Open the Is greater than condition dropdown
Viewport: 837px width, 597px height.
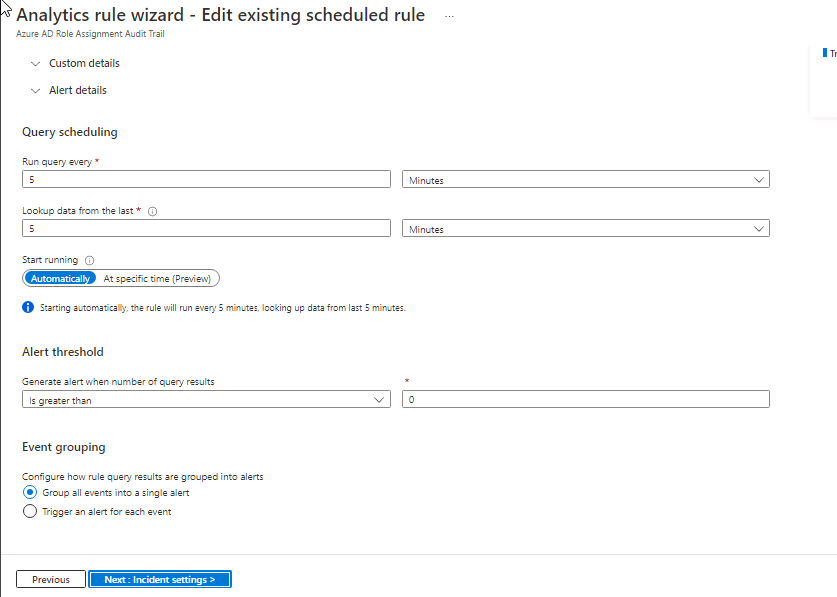[x=206, y=399]
